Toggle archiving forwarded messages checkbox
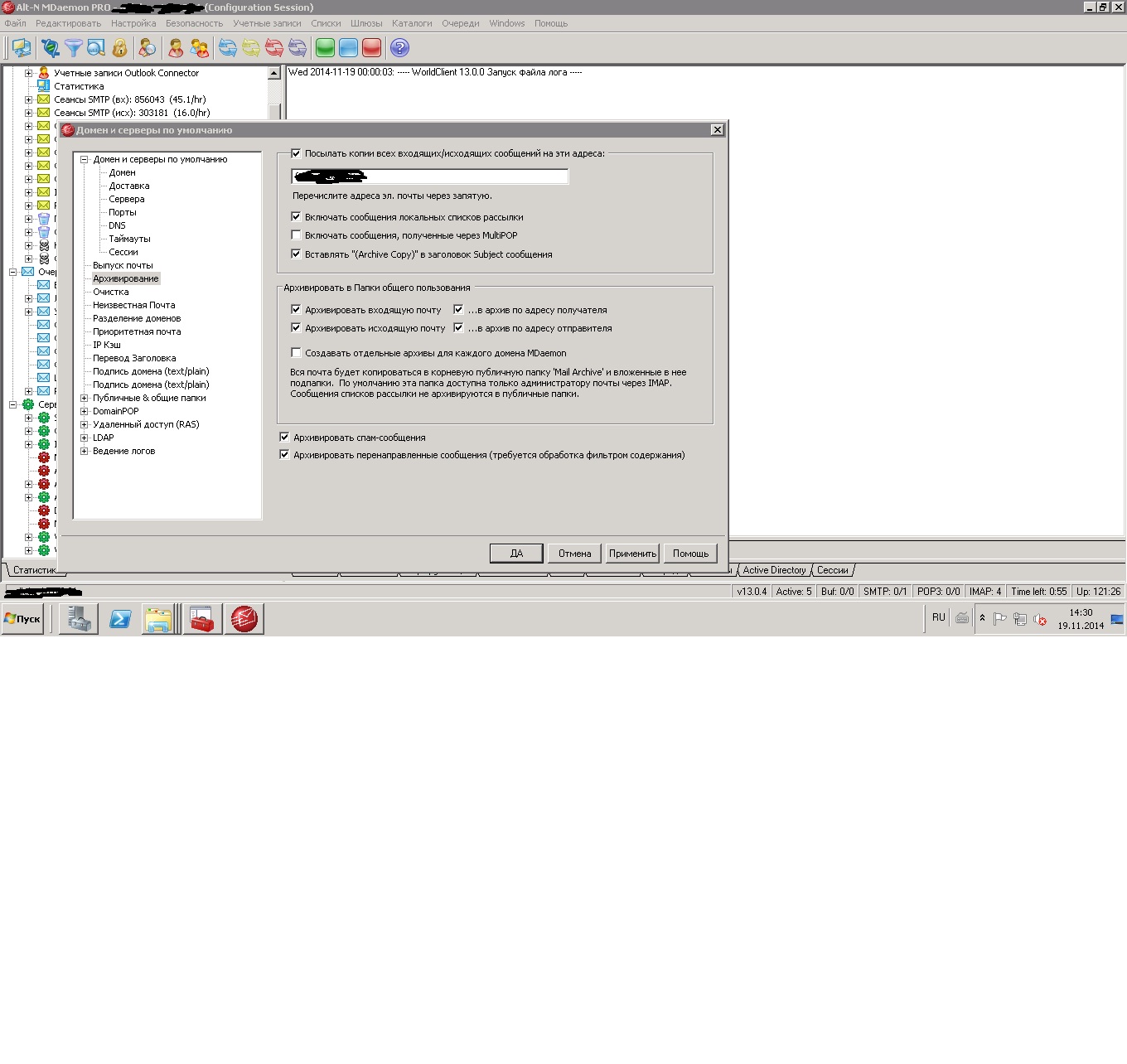This screenshot has width=1127, height=1064. click(x=284, y=454)
